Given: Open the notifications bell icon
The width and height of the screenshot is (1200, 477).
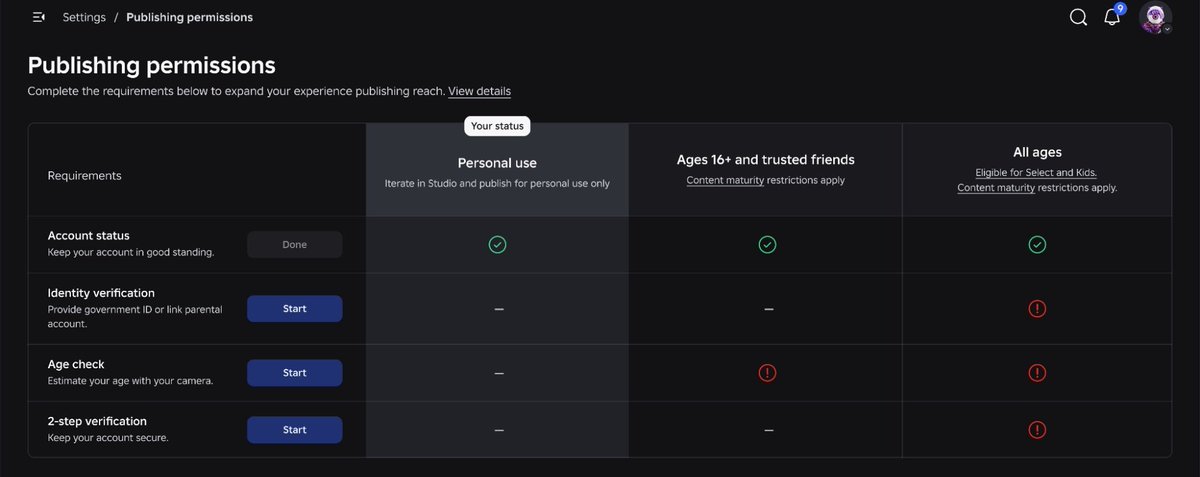Looking at the screenshot, I should pos(1112,17).
